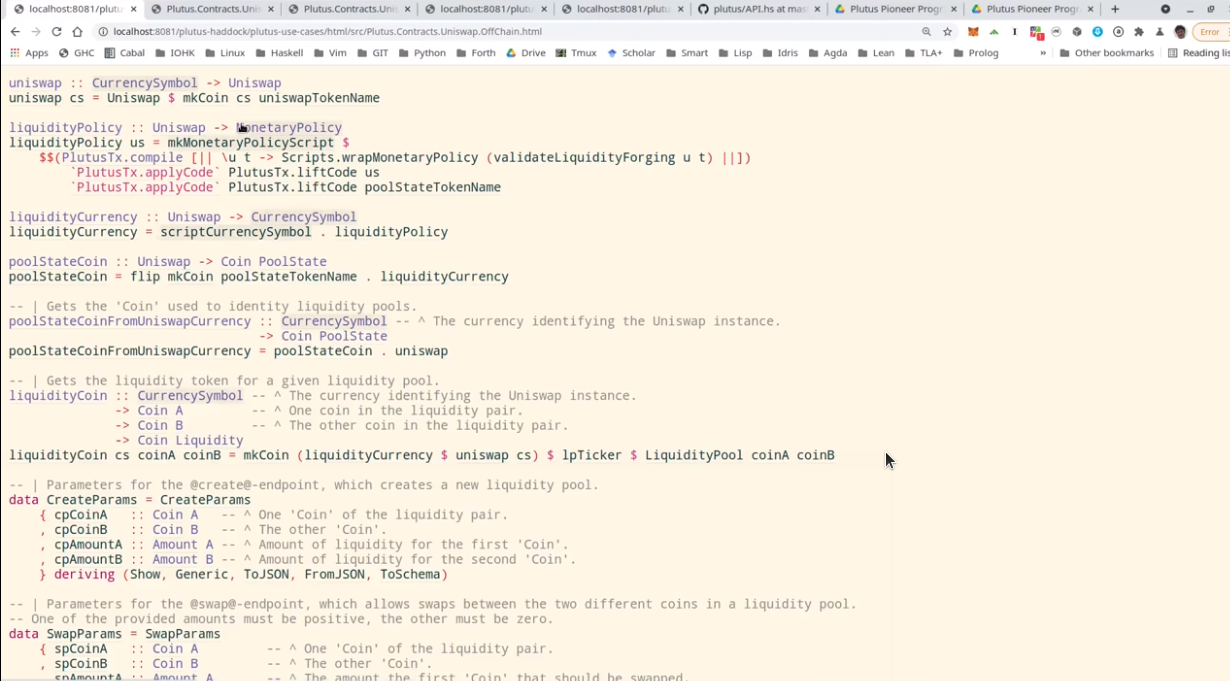Click the browser back arrow
This screenshot has height=681, width=1230.
tap(15, 32)
